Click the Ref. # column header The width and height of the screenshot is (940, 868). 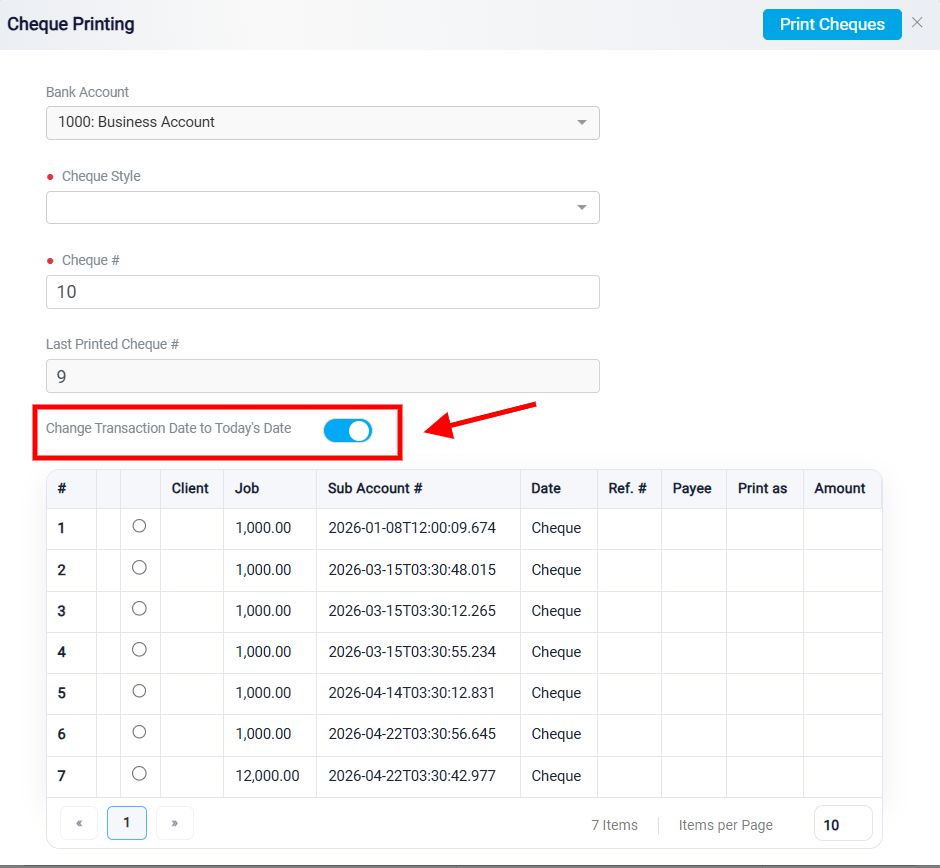click(628, 489)
